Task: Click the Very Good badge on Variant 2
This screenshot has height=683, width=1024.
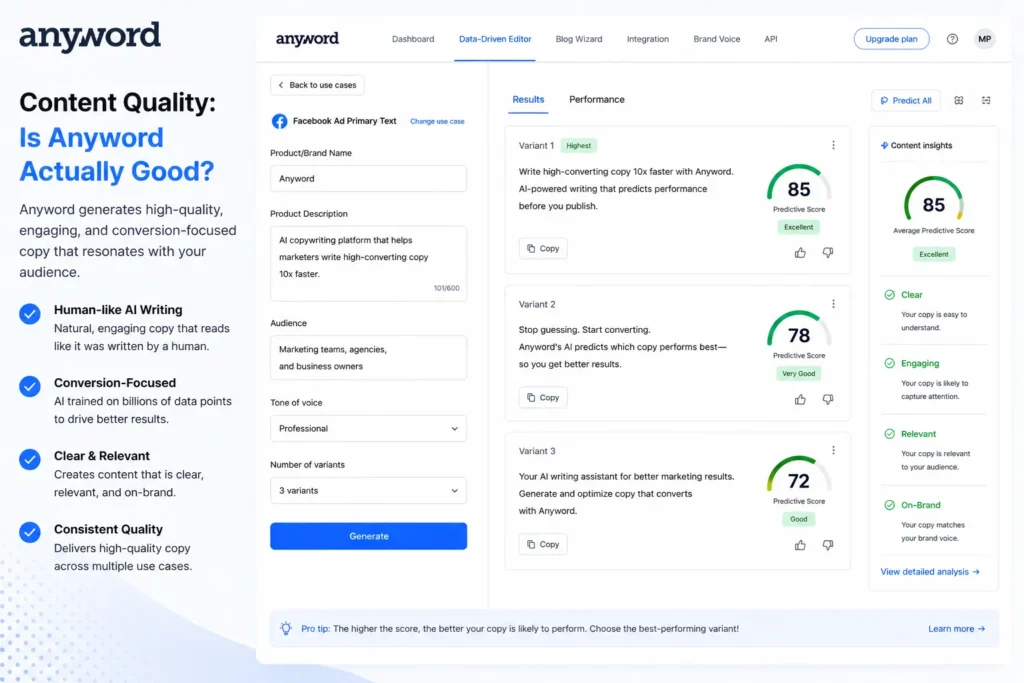Action: 799,373
